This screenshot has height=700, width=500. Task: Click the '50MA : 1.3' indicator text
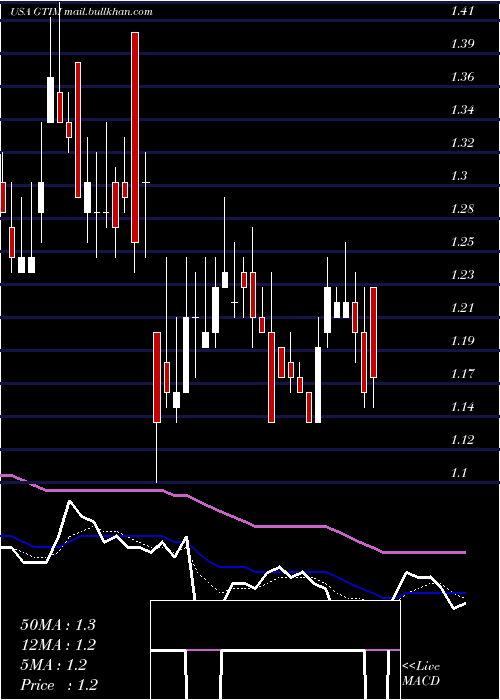(58, 625)
